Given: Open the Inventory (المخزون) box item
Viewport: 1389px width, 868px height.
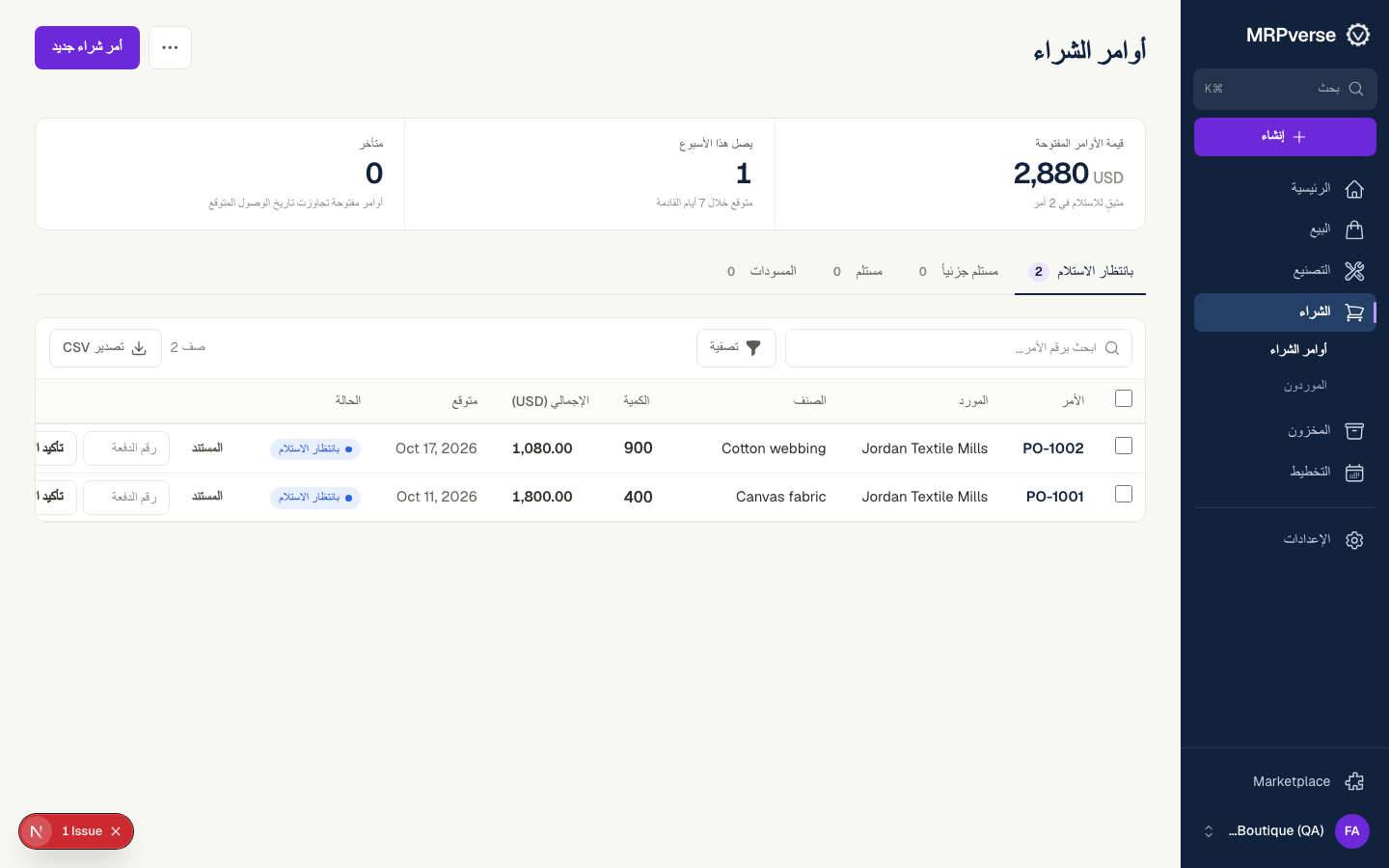Looking at the screenshot, I should [1285, 430].
